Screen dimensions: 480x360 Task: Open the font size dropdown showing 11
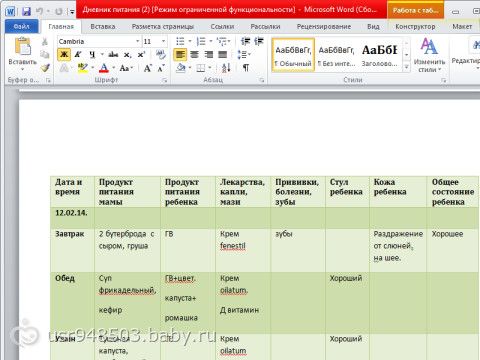click(163, 41)
